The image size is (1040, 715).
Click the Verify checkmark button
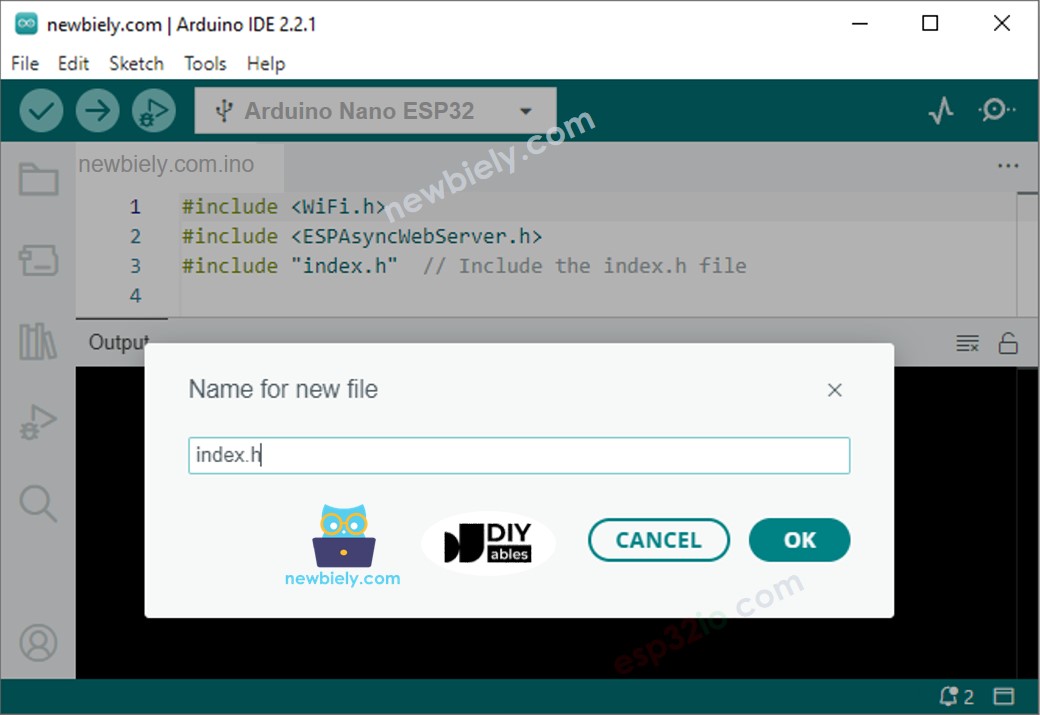[41, 111]
